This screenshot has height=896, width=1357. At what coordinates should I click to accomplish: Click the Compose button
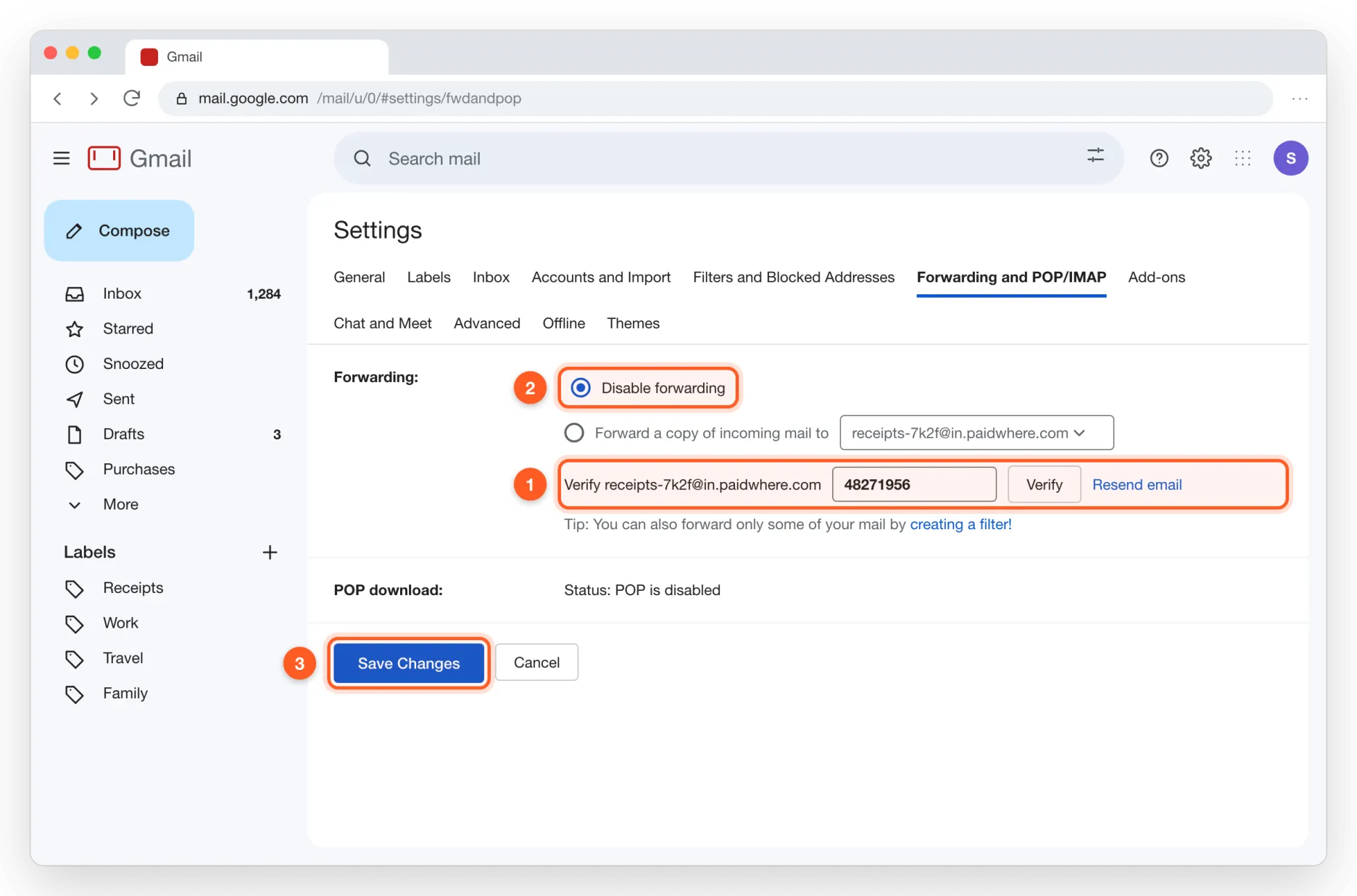(x=119, y=231)
